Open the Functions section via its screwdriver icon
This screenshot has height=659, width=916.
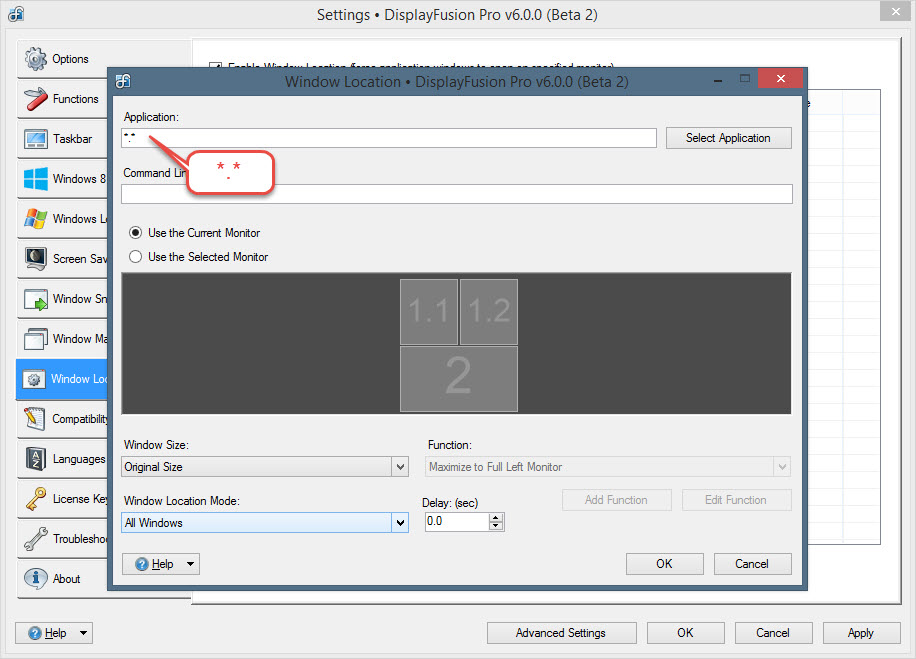pyautogui.click(x=36, y=99)
